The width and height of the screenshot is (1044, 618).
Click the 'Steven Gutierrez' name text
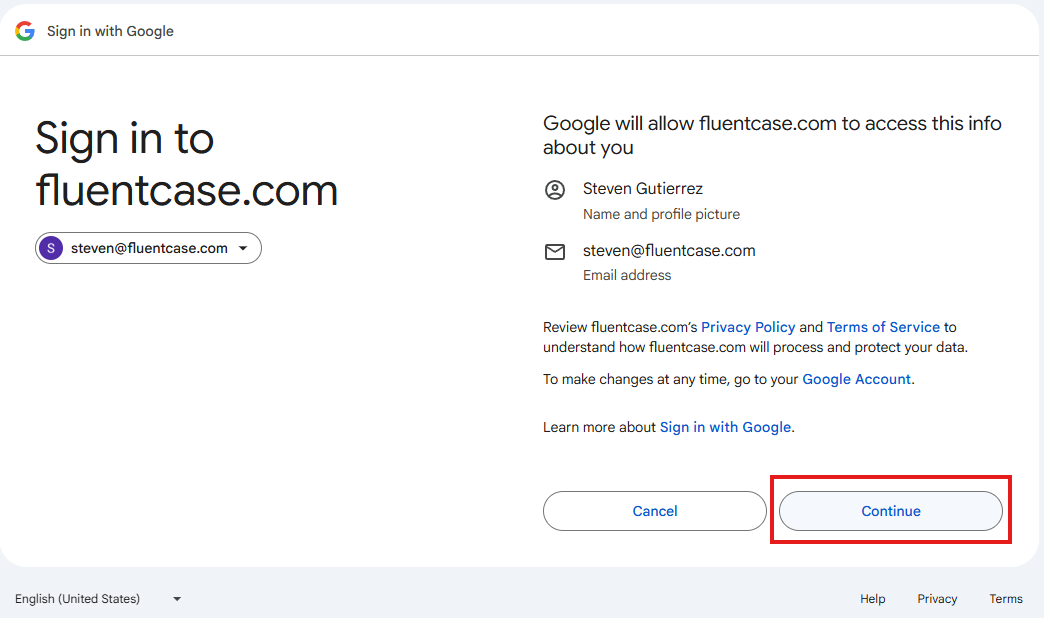pyautogui.click(x=643, y=189)
